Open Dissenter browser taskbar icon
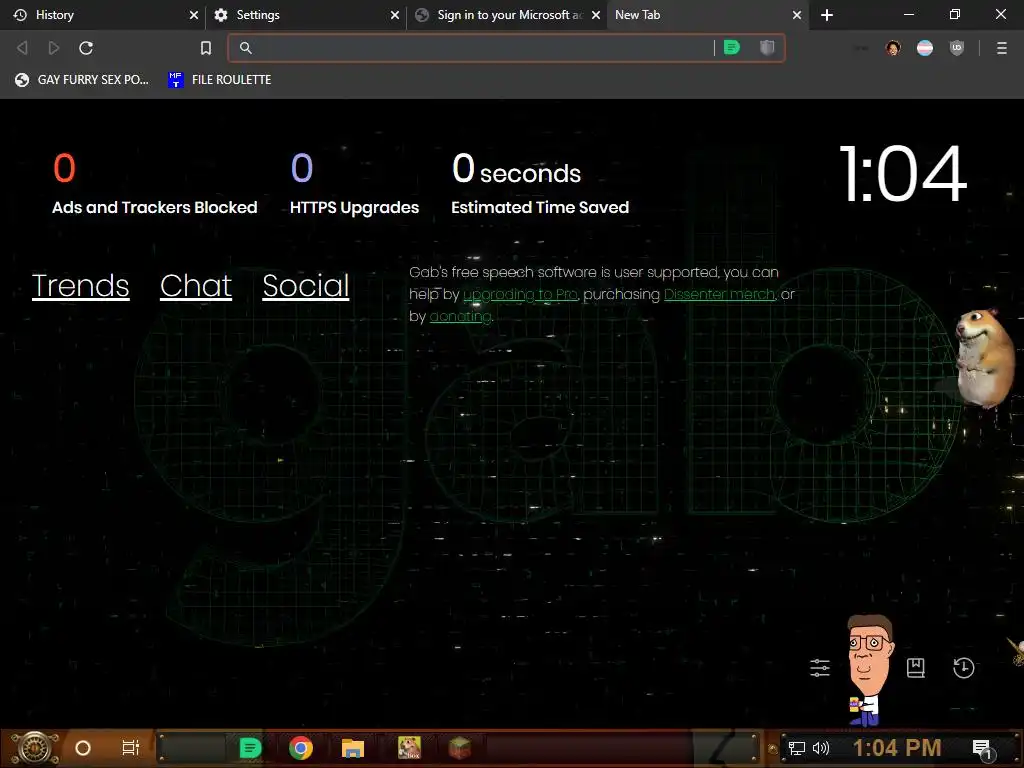 [250, 748]
